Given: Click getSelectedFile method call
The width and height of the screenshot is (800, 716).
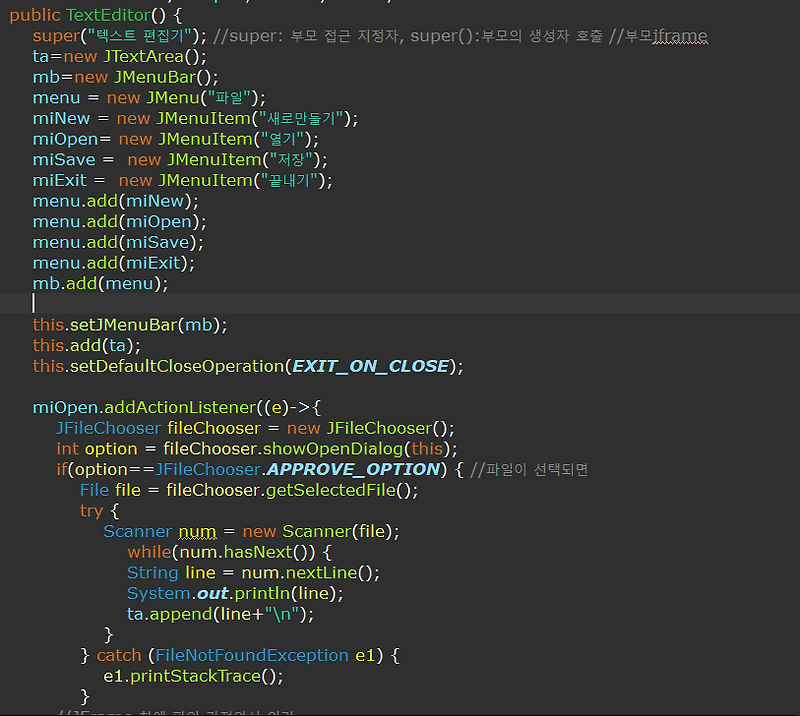Looking at the screenshot, I should 331,490.
